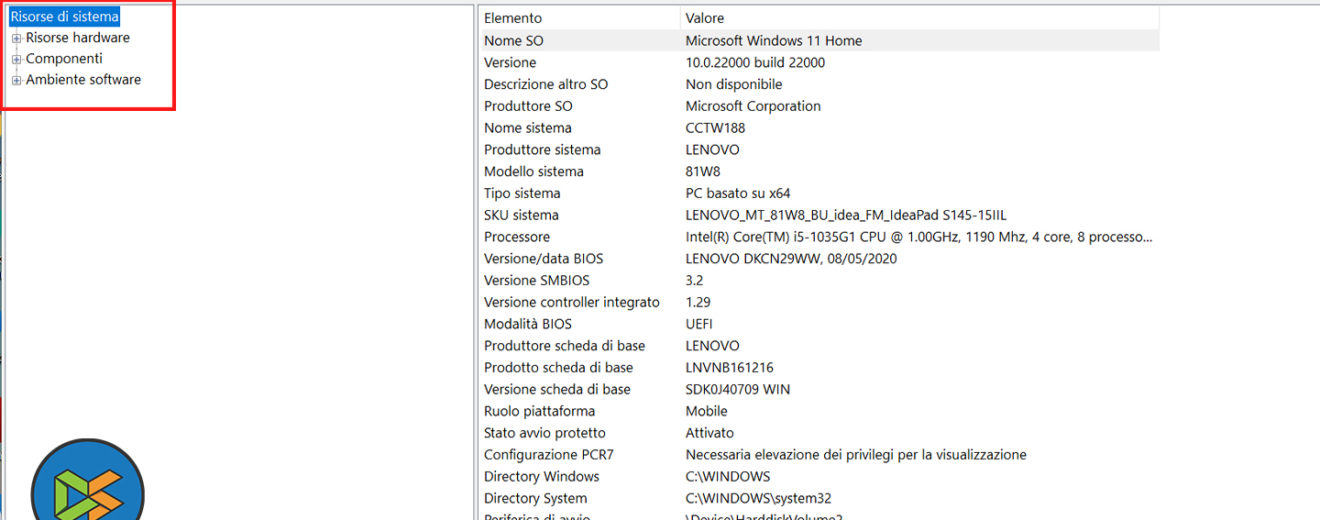
Task: Select the Componenti tree item
Action: (x=64, y=59)
